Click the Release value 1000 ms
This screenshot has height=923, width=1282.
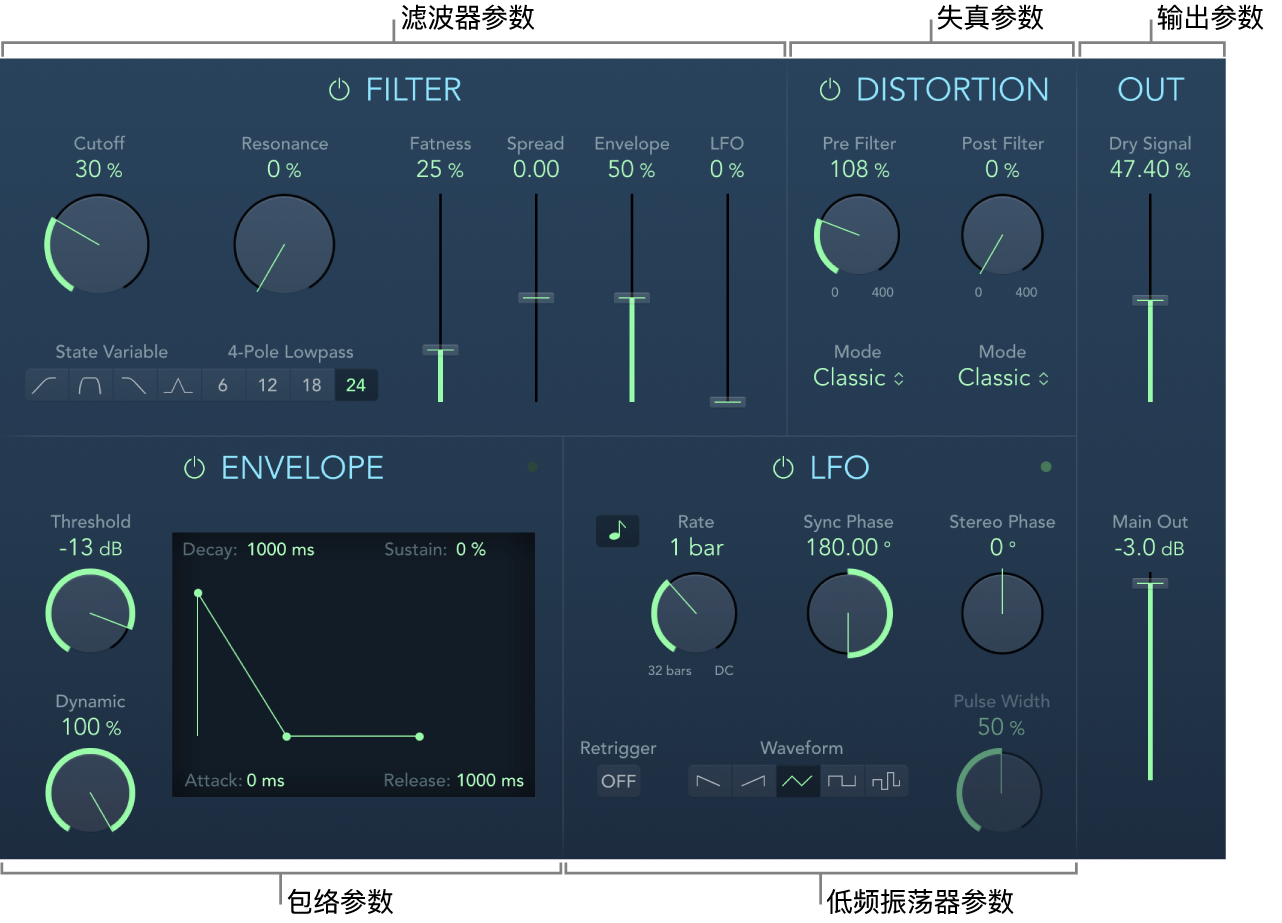(x=490, y=780)
